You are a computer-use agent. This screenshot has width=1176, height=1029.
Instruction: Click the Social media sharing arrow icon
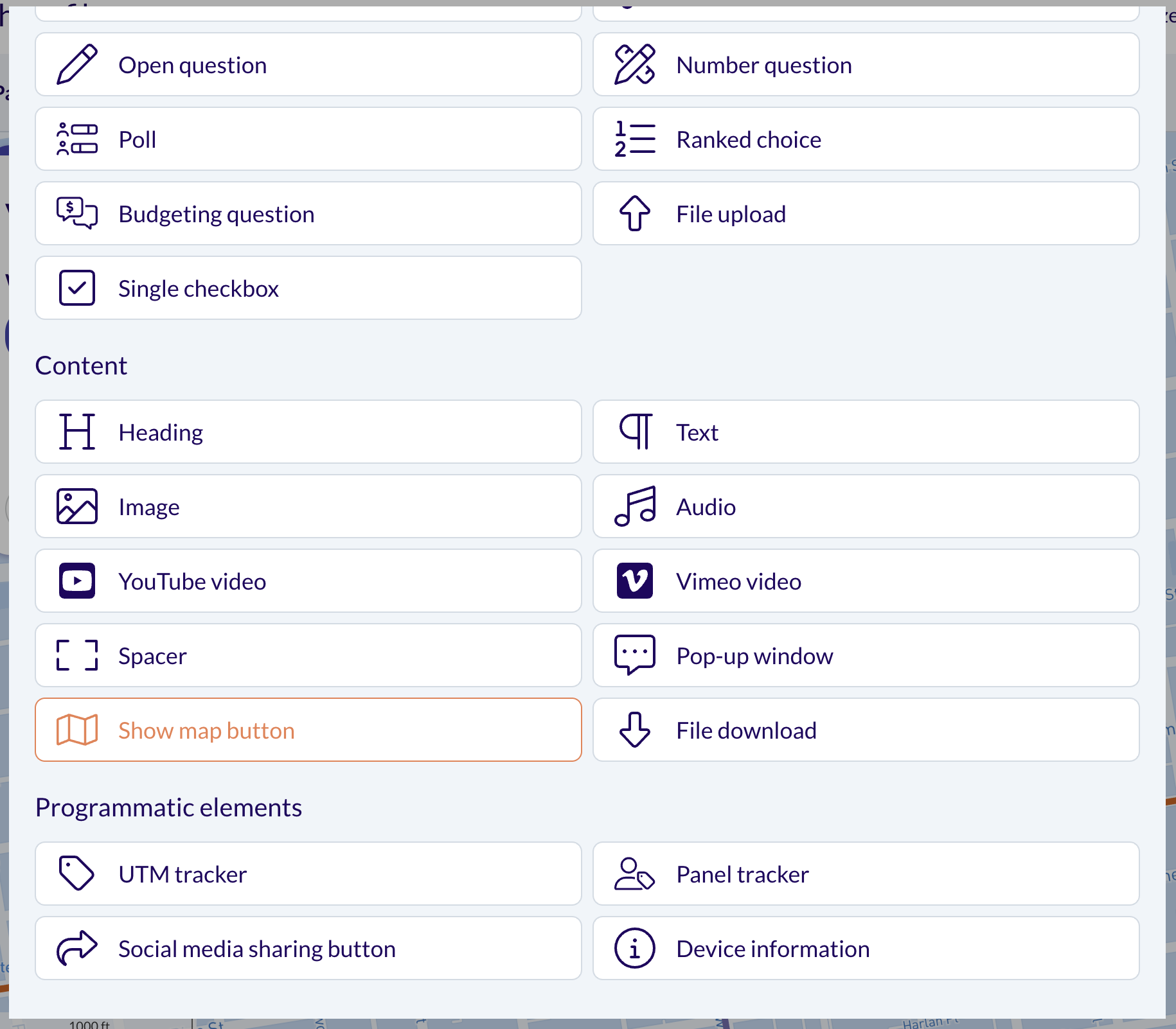point(77,949)
